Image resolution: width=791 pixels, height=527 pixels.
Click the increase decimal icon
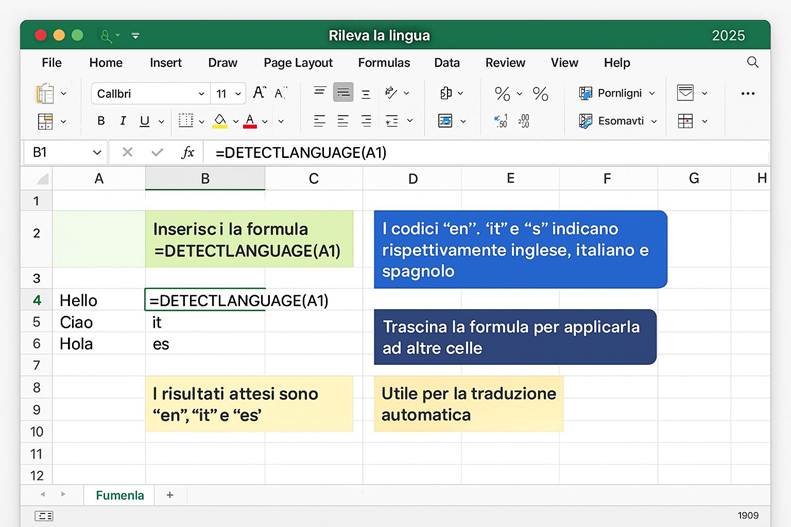pos(501,121)
